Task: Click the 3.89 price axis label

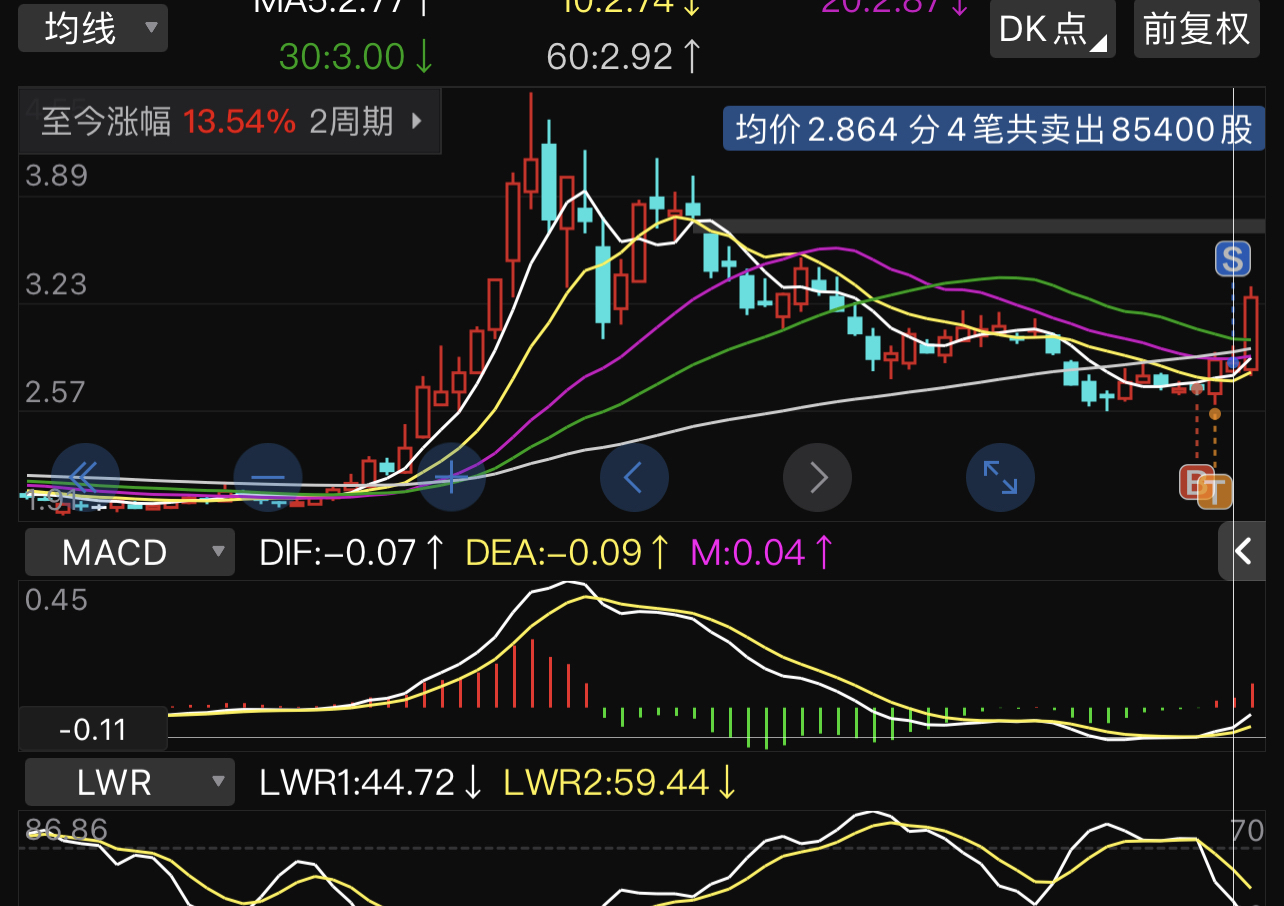Action: click(57, 177)
